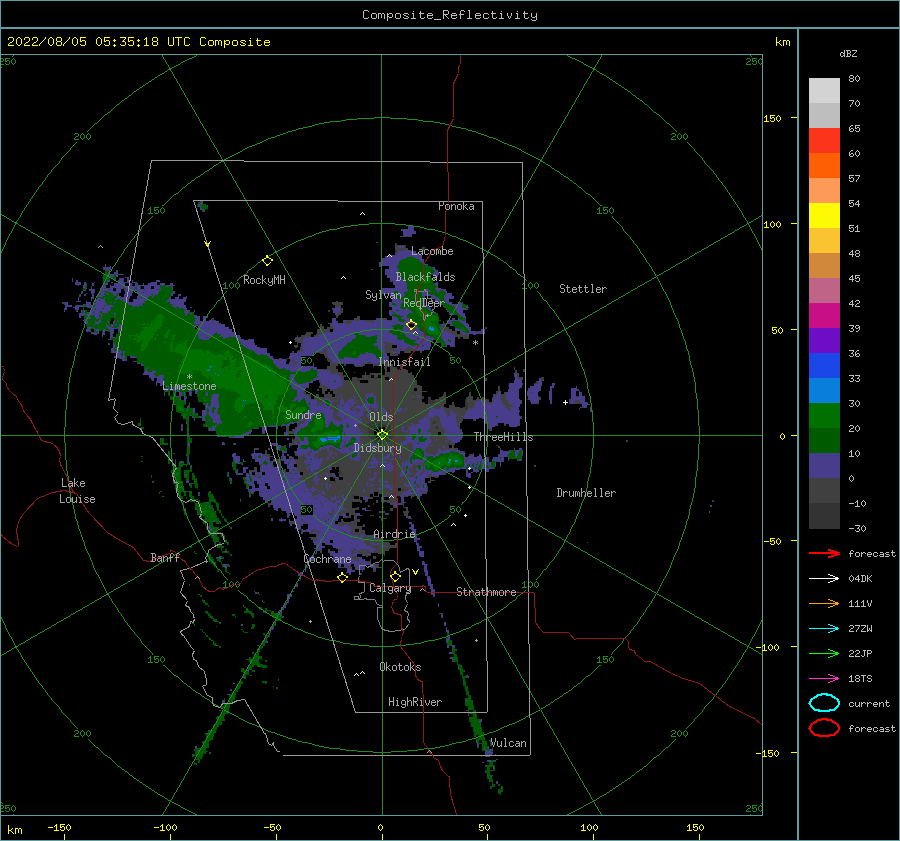Select the Stettler label
The width and height of the screenshot is (900, 841).
pos(583,289)
